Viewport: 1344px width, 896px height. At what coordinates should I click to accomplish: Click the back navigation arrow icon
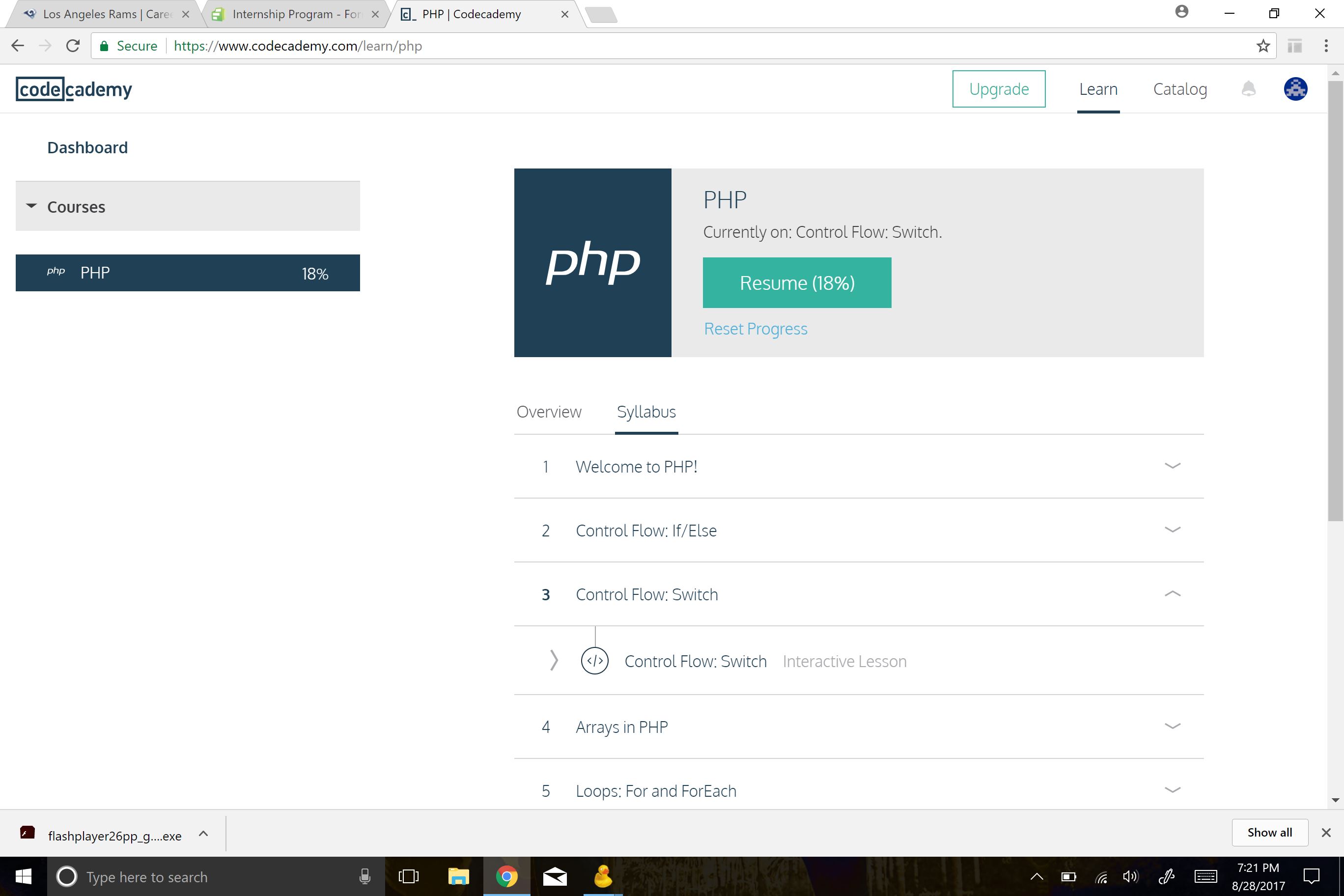(x=18, y=46)
